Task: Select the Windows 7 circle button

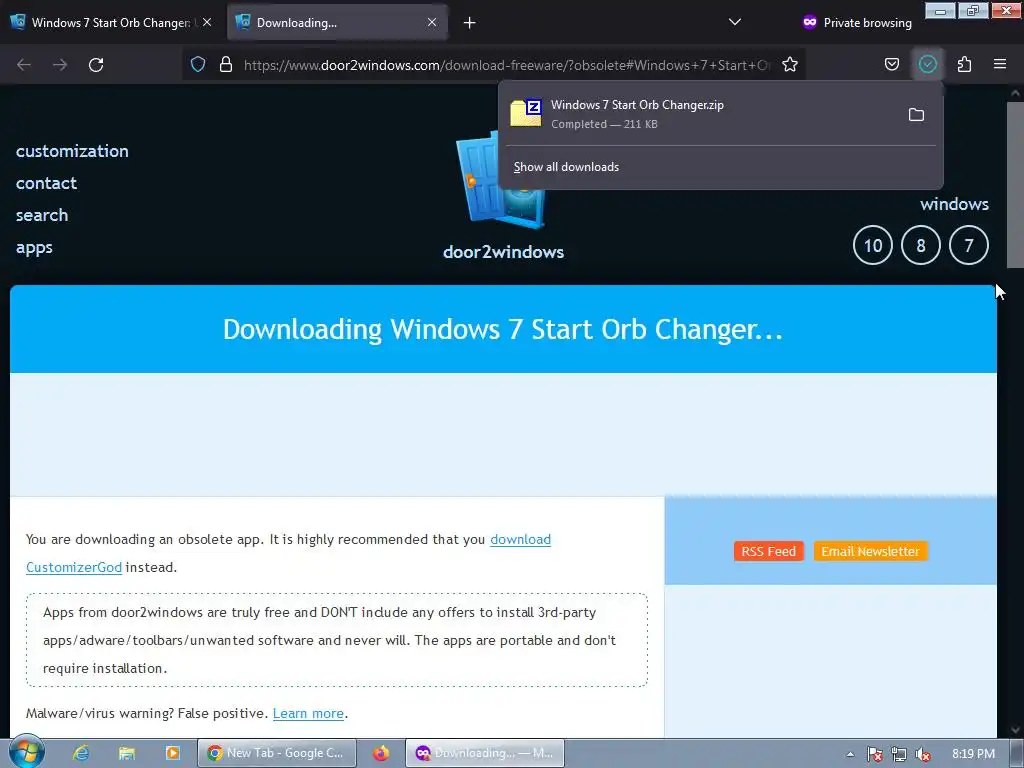Action: pyautogui.click(x=968, y=245)
